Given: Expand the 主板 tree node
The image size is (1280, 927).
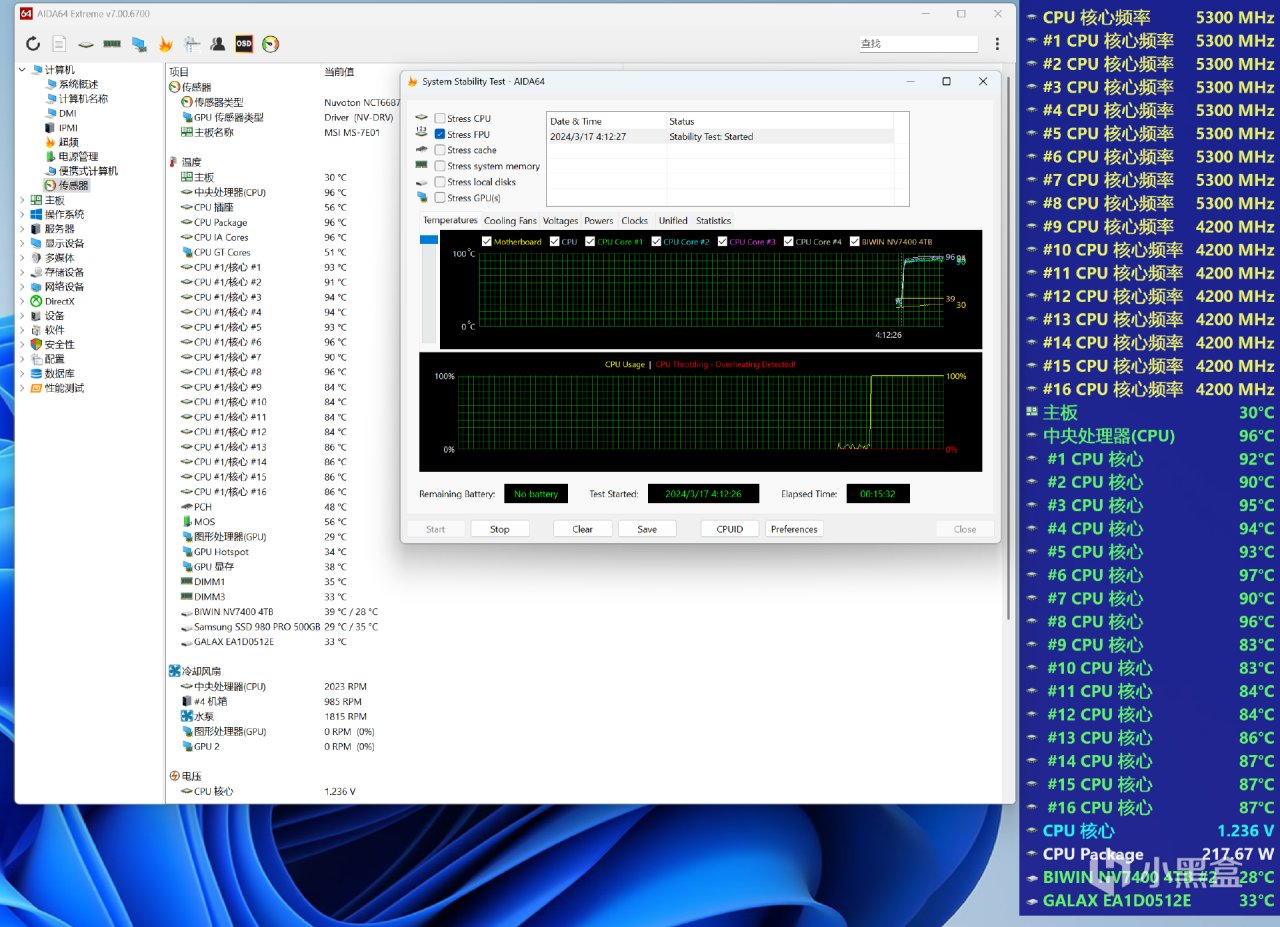Looking at the screenshot, I should [23, 200].
